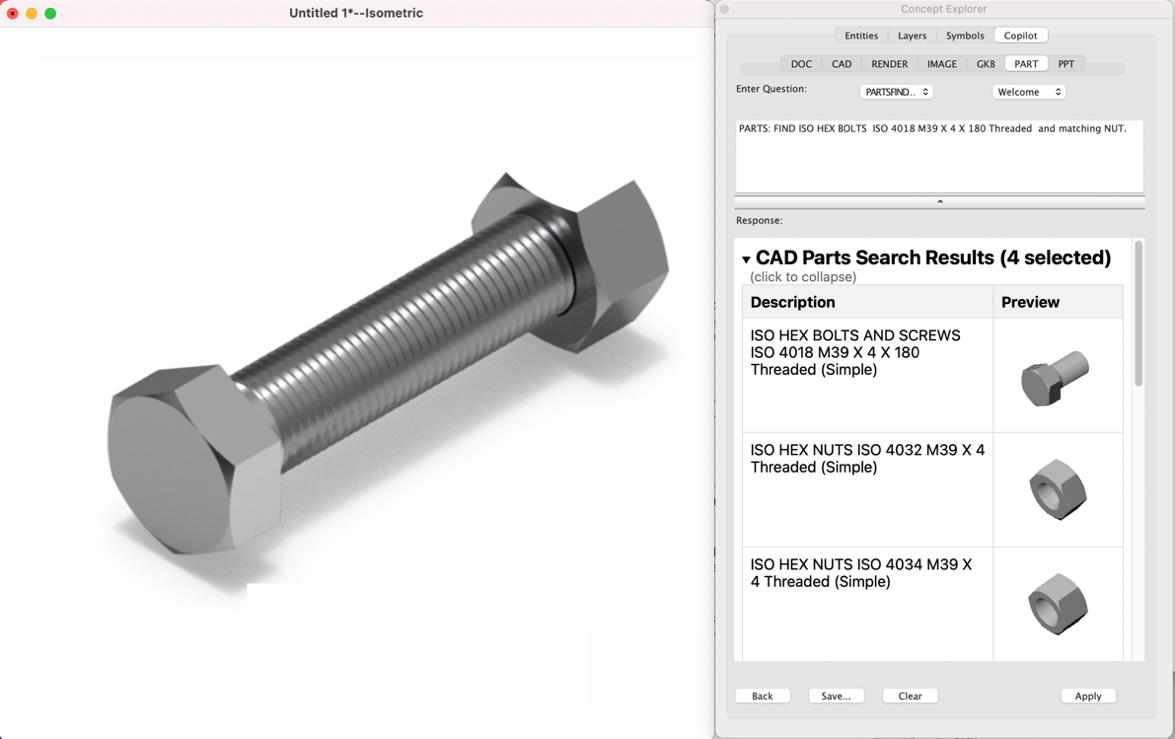Click the ISO HEX NUTS ISO 4032 description

[868, 459]
